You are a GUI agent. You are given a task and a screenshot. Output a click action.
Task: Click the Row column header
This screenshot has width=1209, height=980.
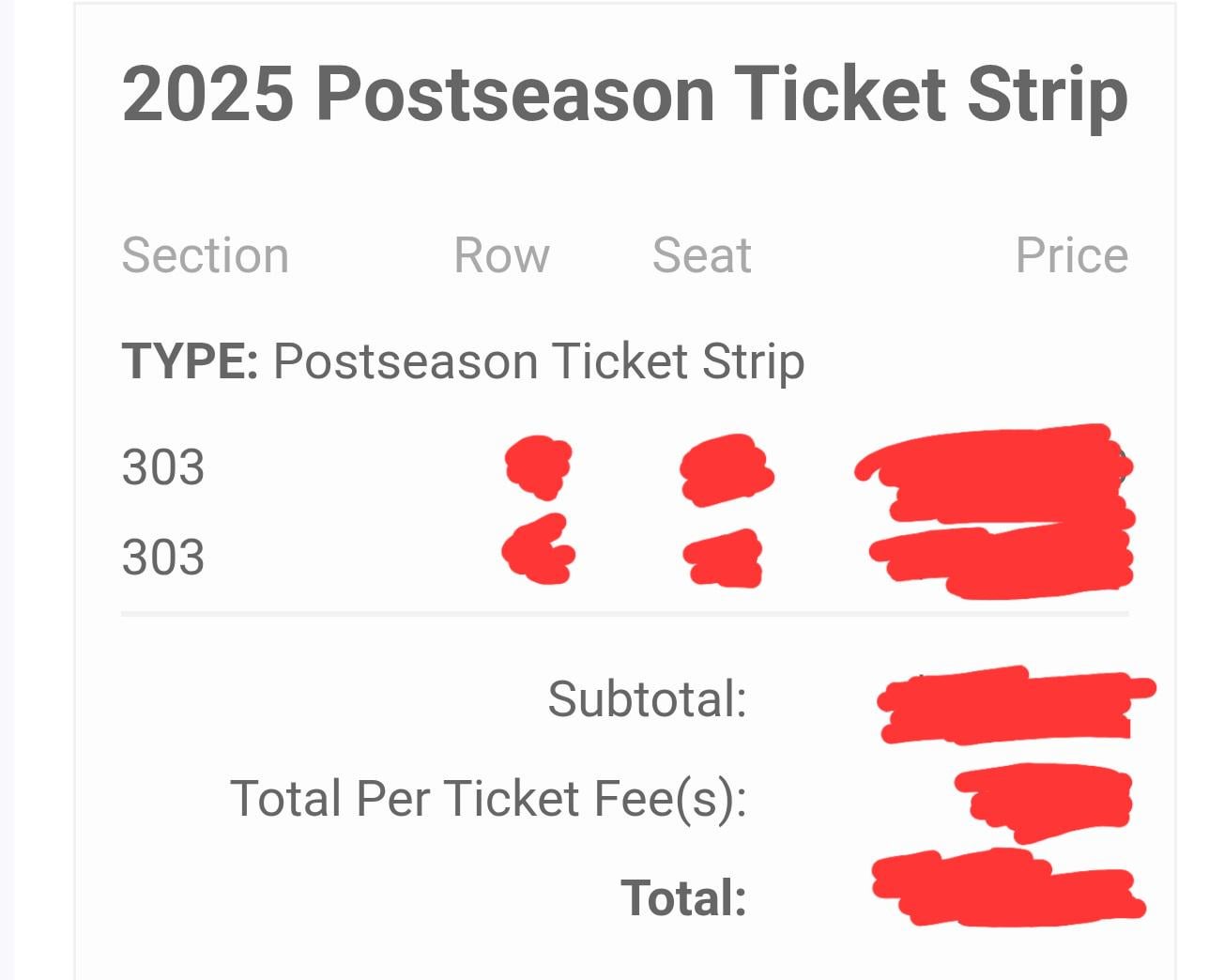(x=501, y=255)
